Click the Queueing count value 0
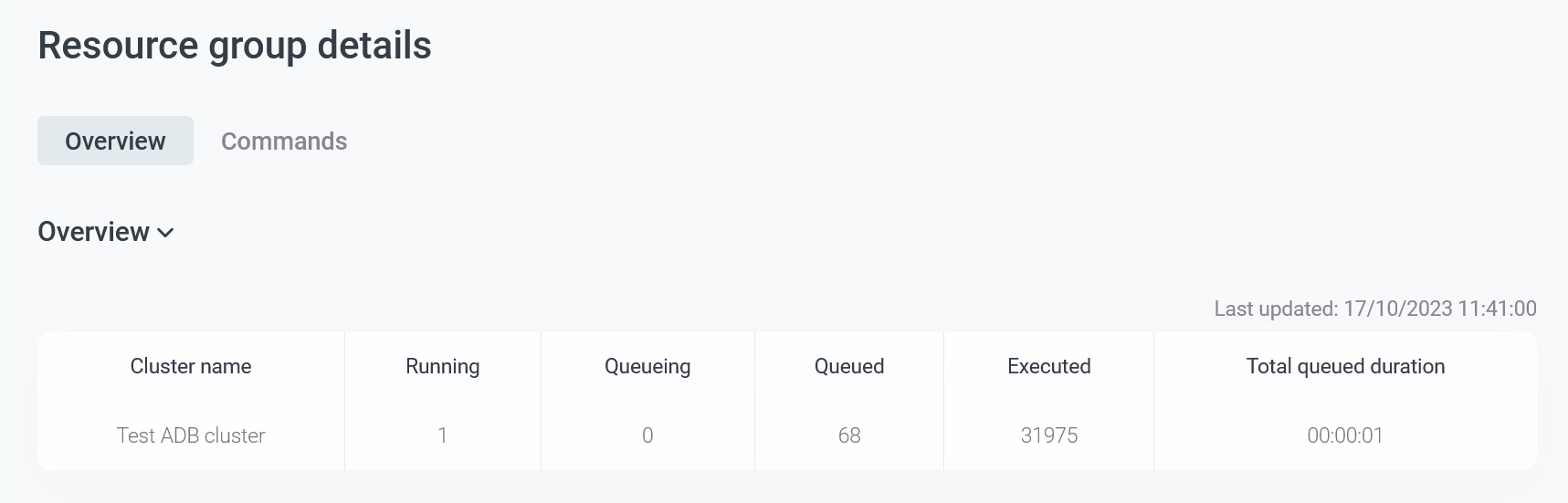This screenshot has height=503, width=1568. (647, 435)
